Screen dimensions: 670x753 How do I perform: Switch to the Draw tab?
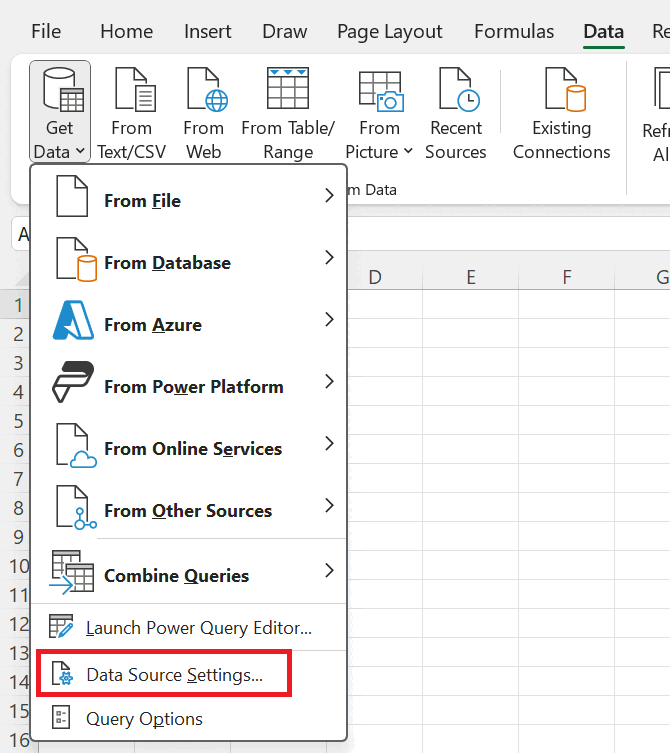click(x=285, y=32)
